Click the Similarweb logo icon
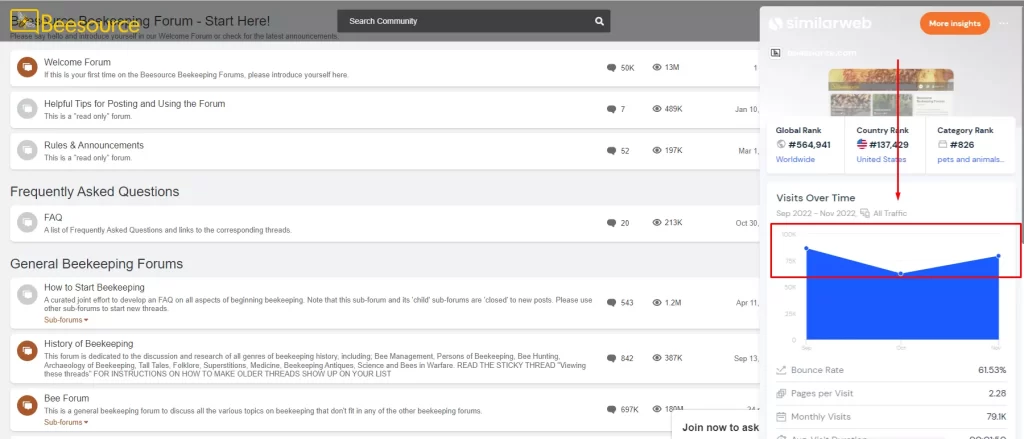Image resolution: width=1024 pixels, height=439 pixels. pos(775,24)
